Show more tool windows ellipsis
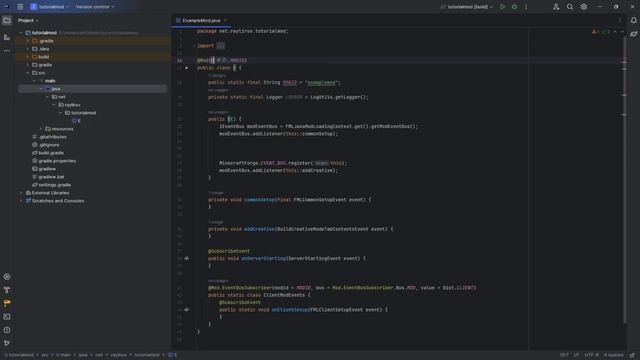Viewport: 640px width, 360px height. click(x=7, y=51)
